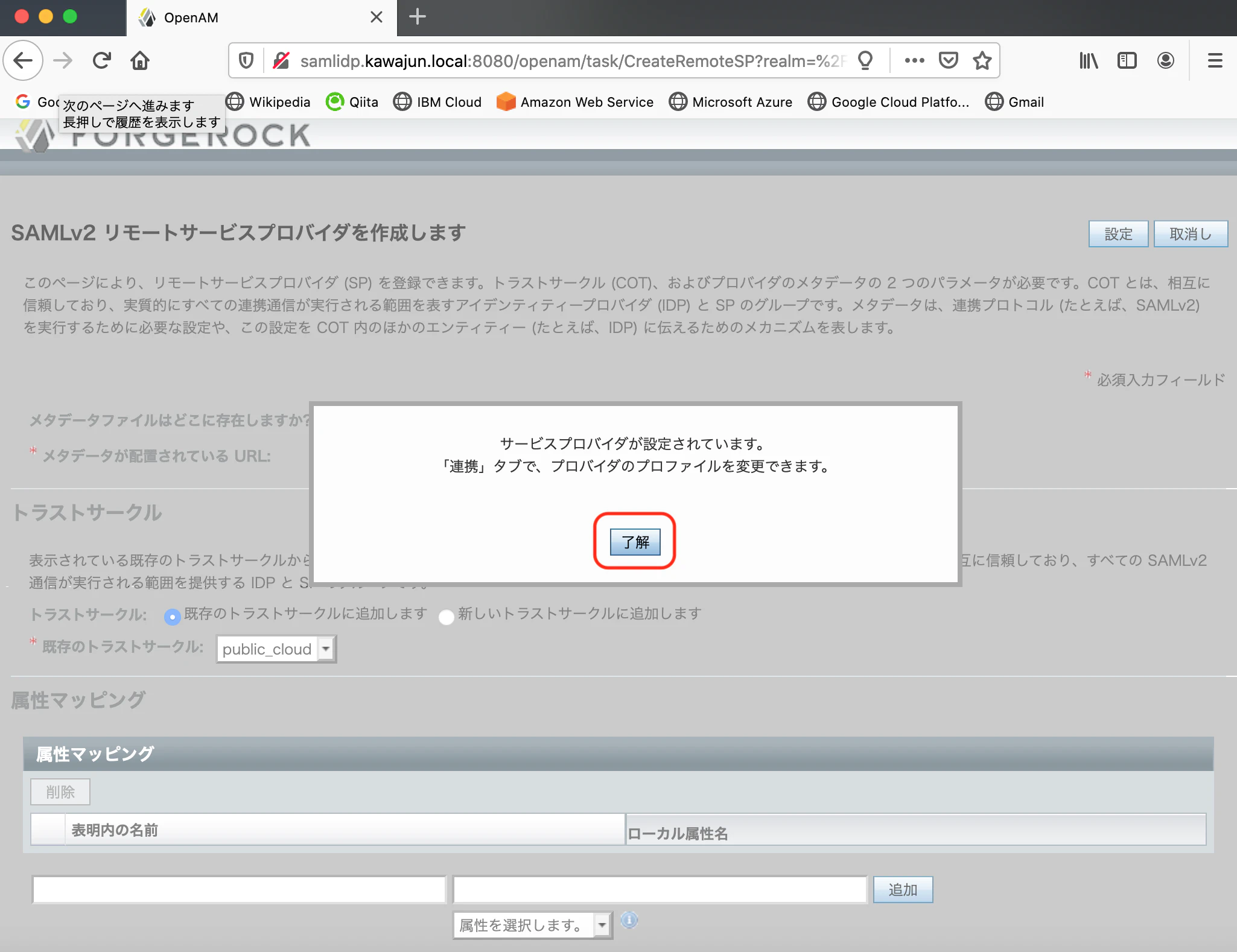Click the browser back arrow button
The width and height of the screenshot is (1237, 952).
[23, 60]
